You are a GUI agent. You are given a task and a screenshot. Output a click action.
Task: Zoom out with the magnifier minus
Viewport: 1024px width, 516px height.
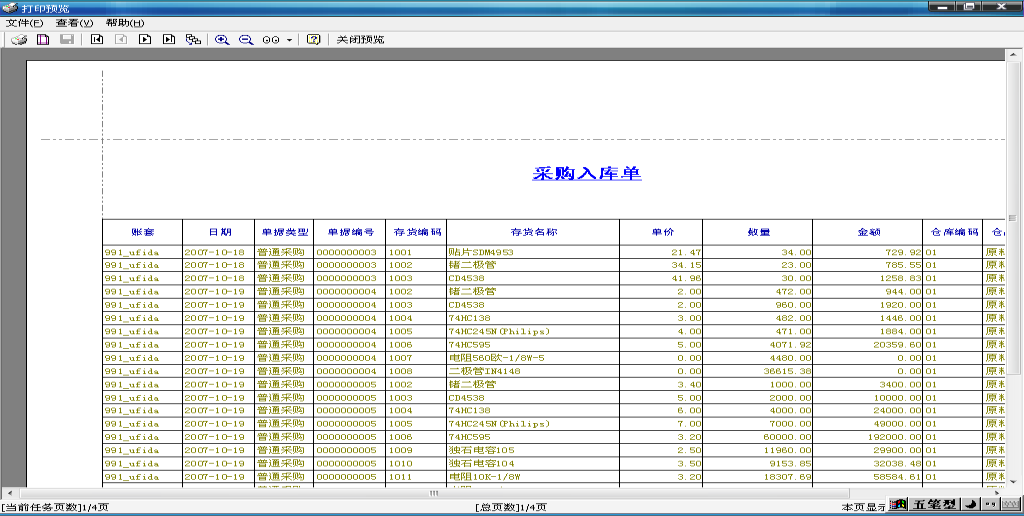[x=246, y=40]
